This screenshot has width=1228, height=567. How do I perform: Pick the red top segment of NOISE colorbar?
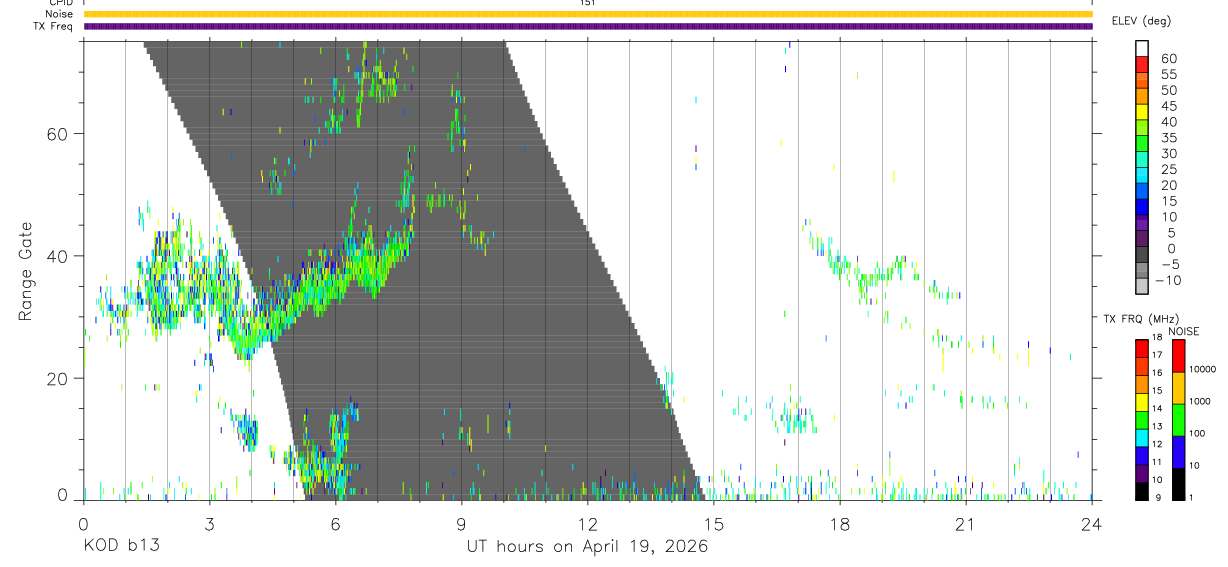[1178, 355]
